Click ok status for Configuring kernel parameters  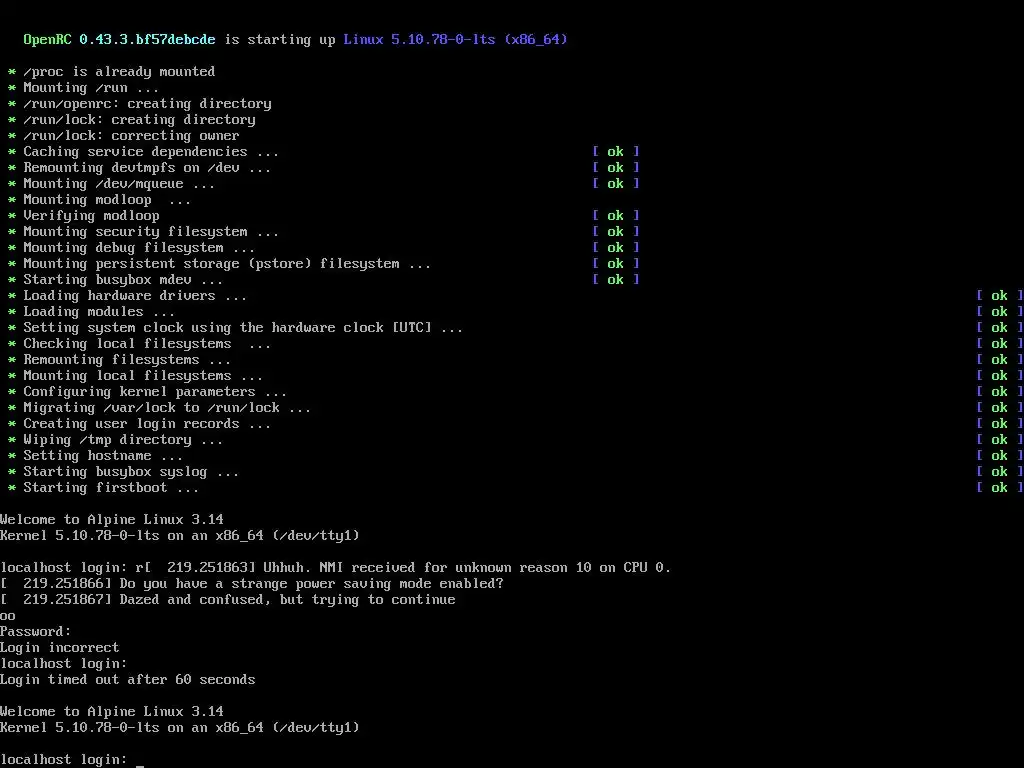[999, 391]
